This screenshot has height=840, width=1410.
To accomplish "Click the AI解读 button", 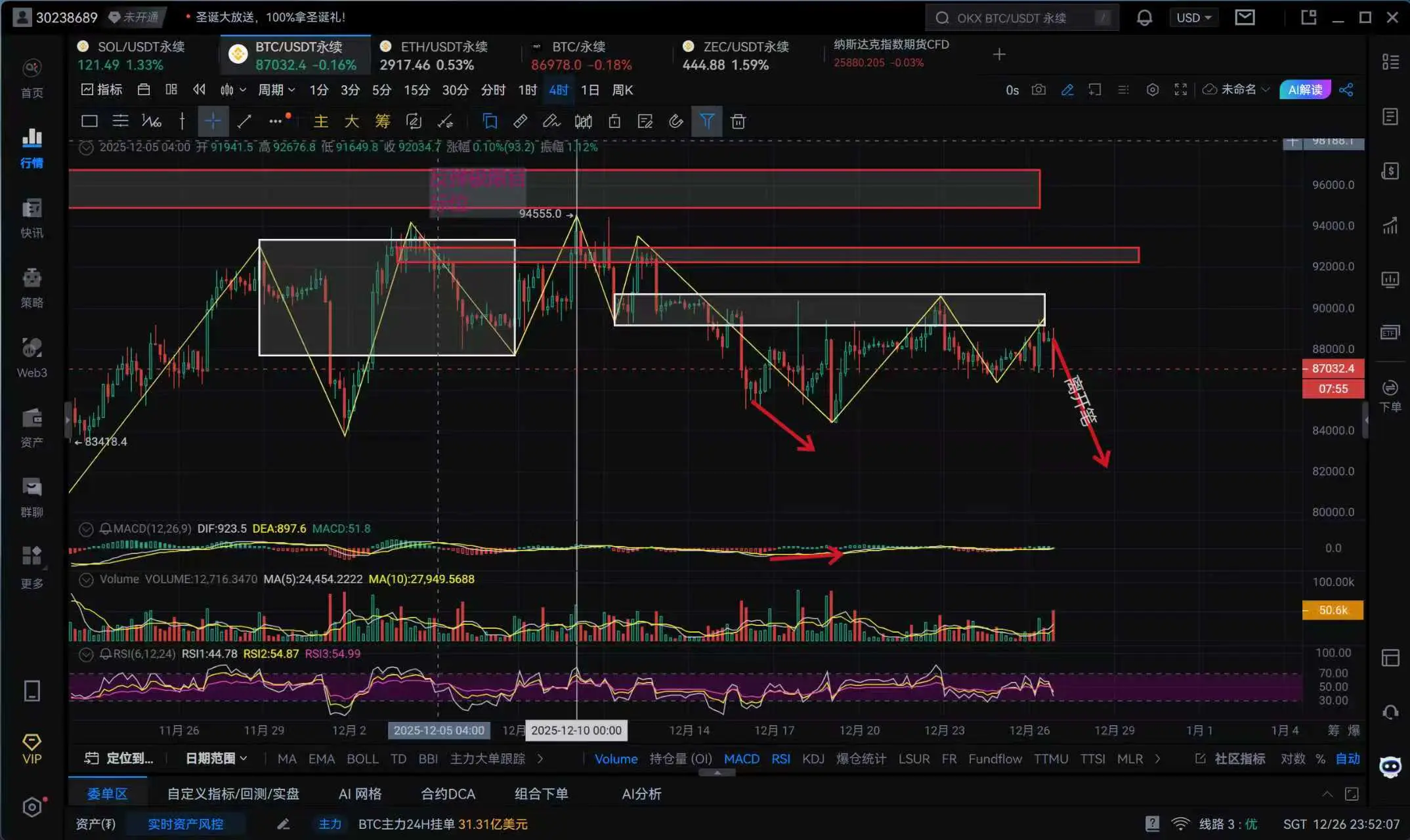I will coord(1304,90).
